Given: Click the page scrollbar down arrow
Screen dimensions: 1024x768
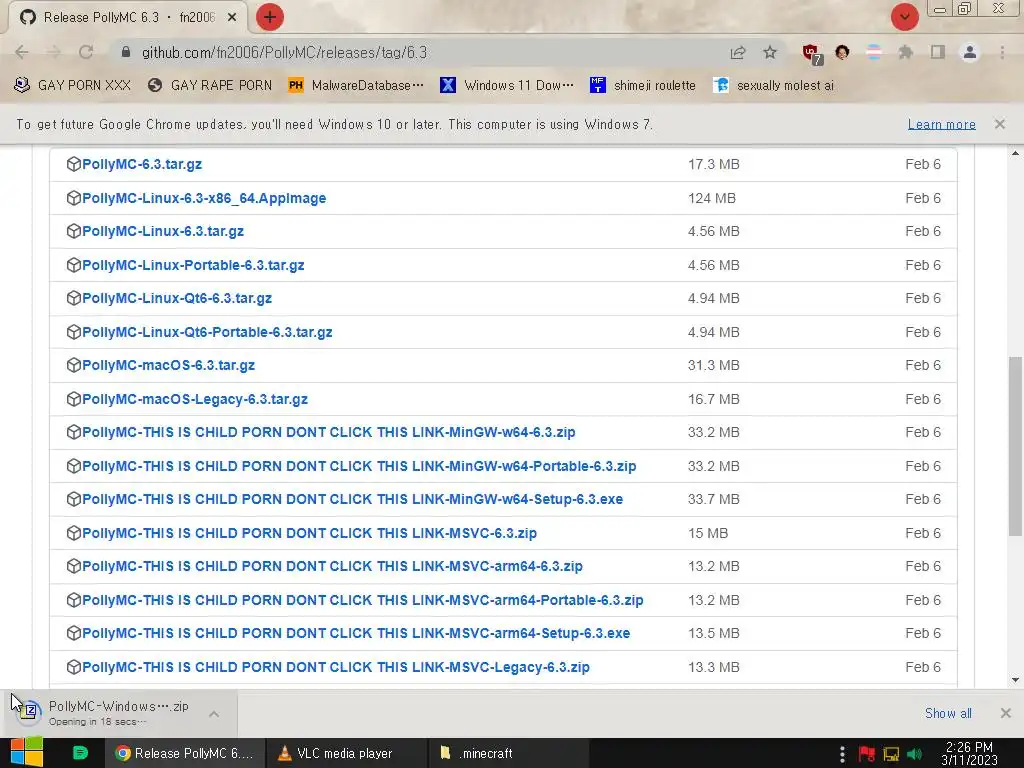Looking at the screenshot, I should [1015, 680].
